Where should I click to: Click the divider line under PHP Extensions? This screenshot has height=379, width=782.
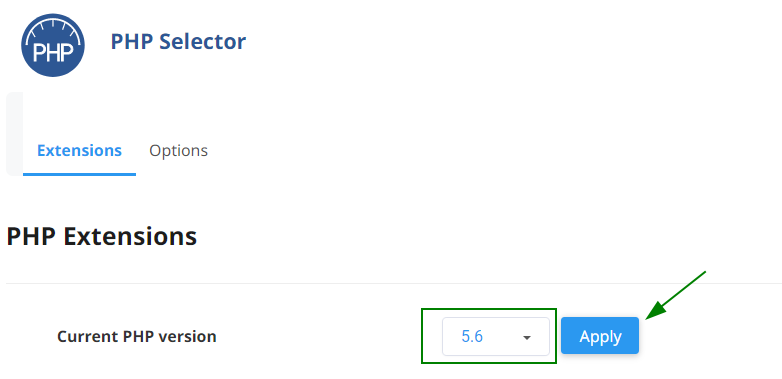pos(394,283)
